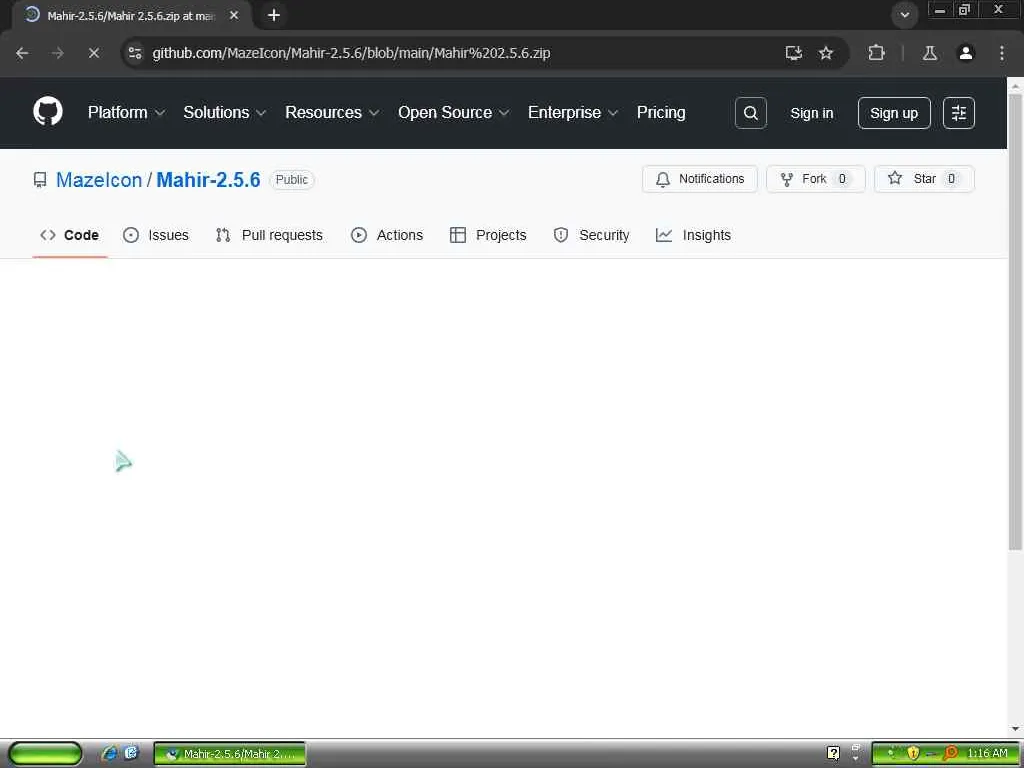The image size is (1024, 768).
Task: Open the Pull requests tab
Action: coord(269,235)
